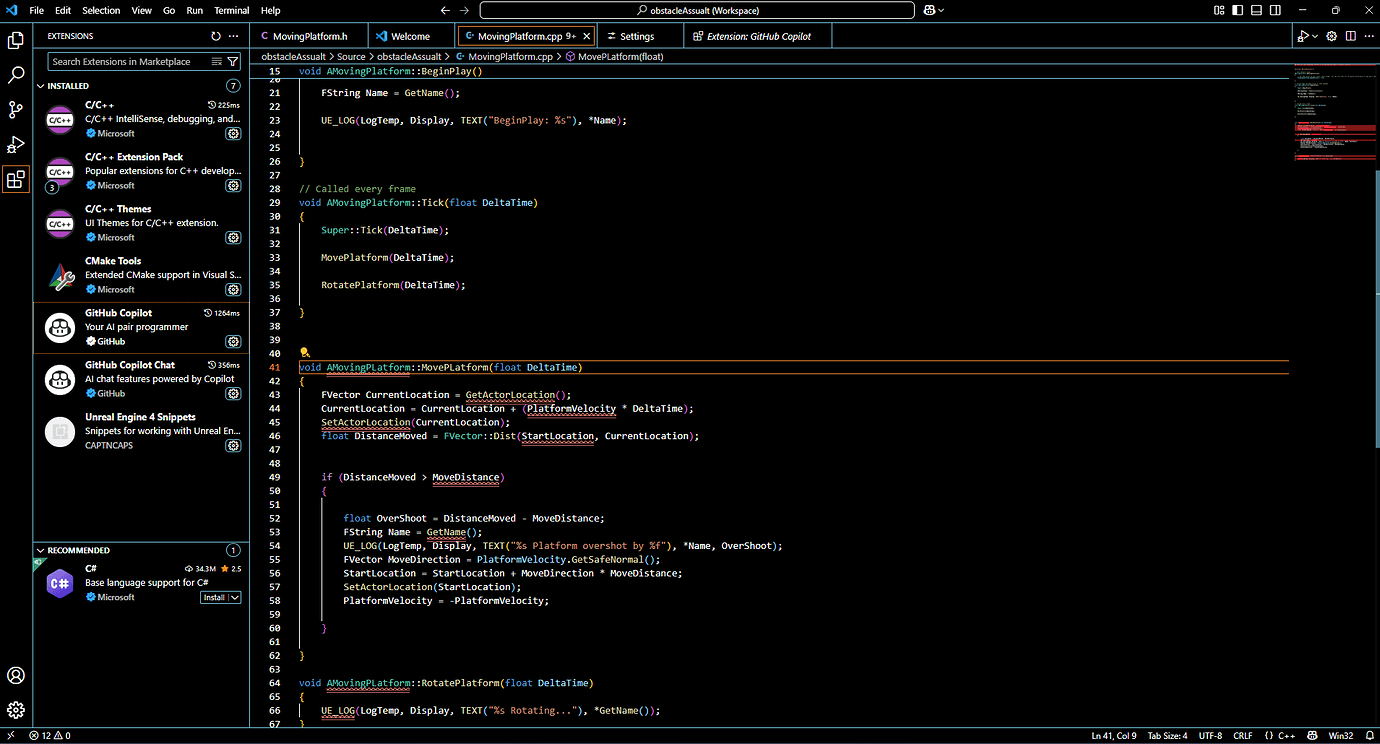Change the C++ language mode

click(x=1287, y=736)
